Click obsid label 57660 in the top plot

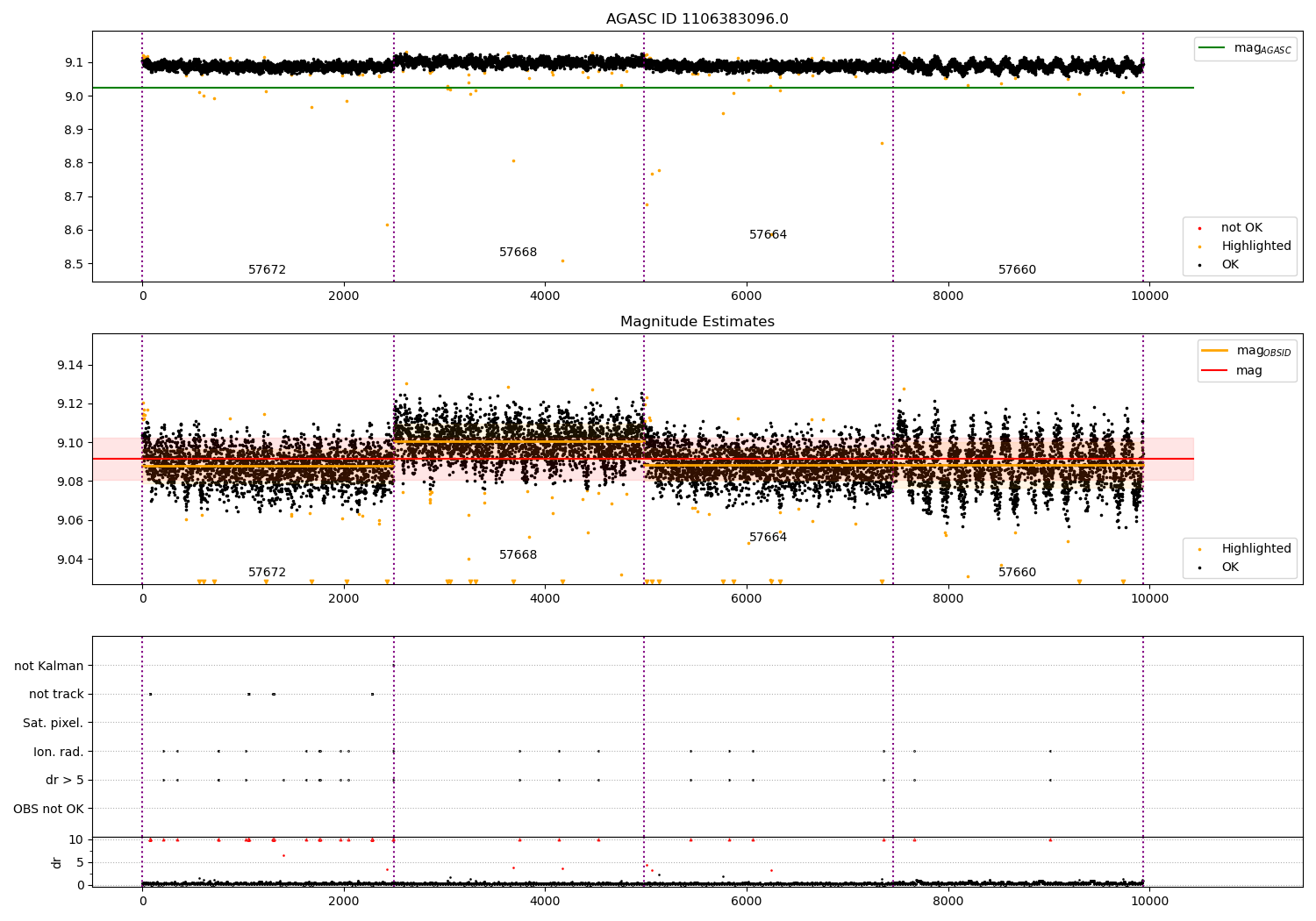click(1017, 270)
